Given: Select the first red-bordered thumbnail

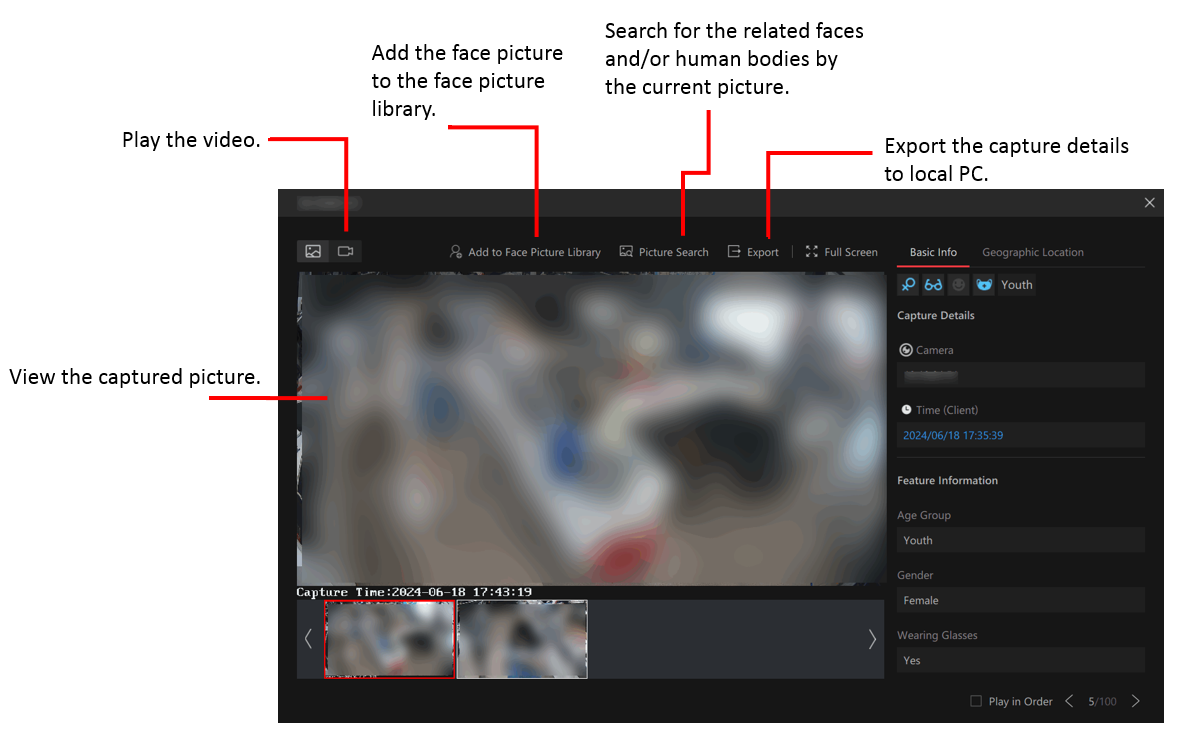Looking at the screenshot, I should (389, 639).
